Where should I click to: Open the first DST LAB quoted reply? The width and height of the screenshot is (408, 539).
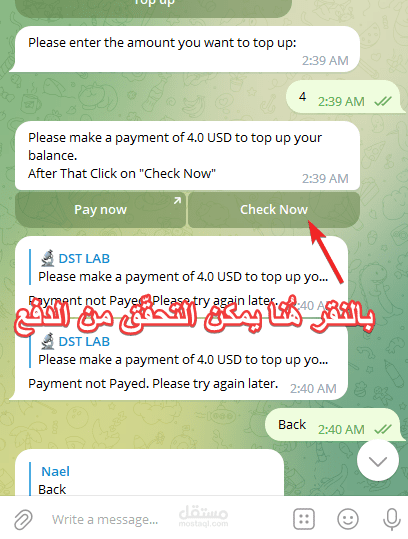click(179, 267)
